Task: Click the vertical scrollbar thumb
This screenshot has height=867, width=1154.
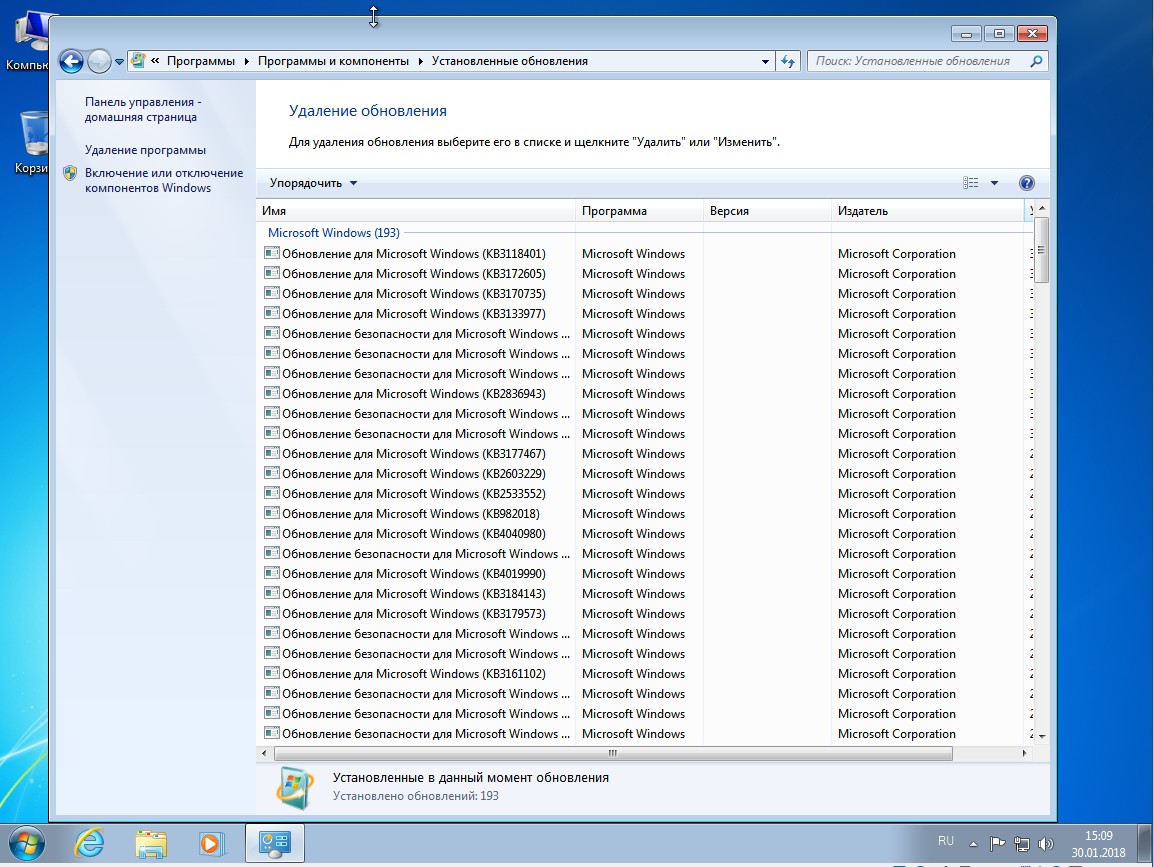Action: 1041,250
